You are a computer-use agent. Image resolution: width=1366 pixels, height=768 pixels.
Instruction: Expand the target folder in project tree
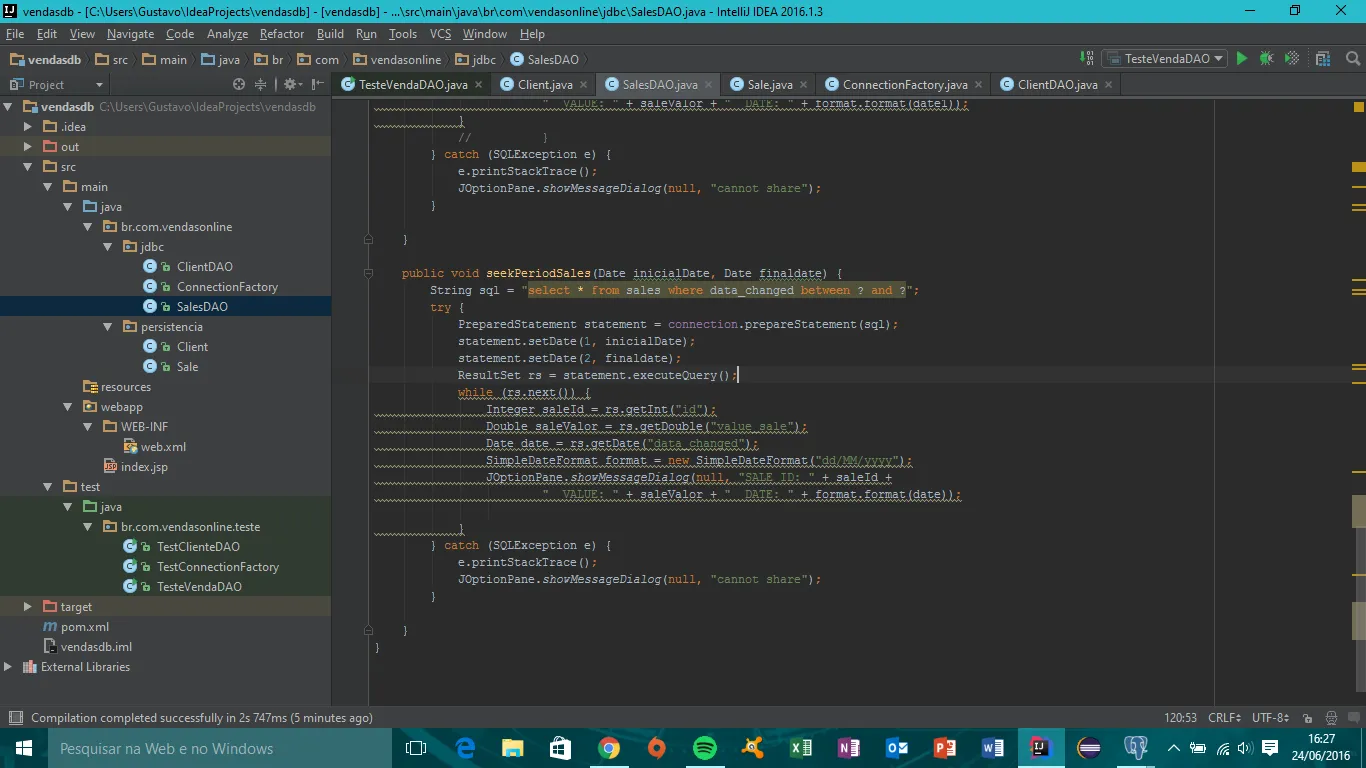click(28, 607)
